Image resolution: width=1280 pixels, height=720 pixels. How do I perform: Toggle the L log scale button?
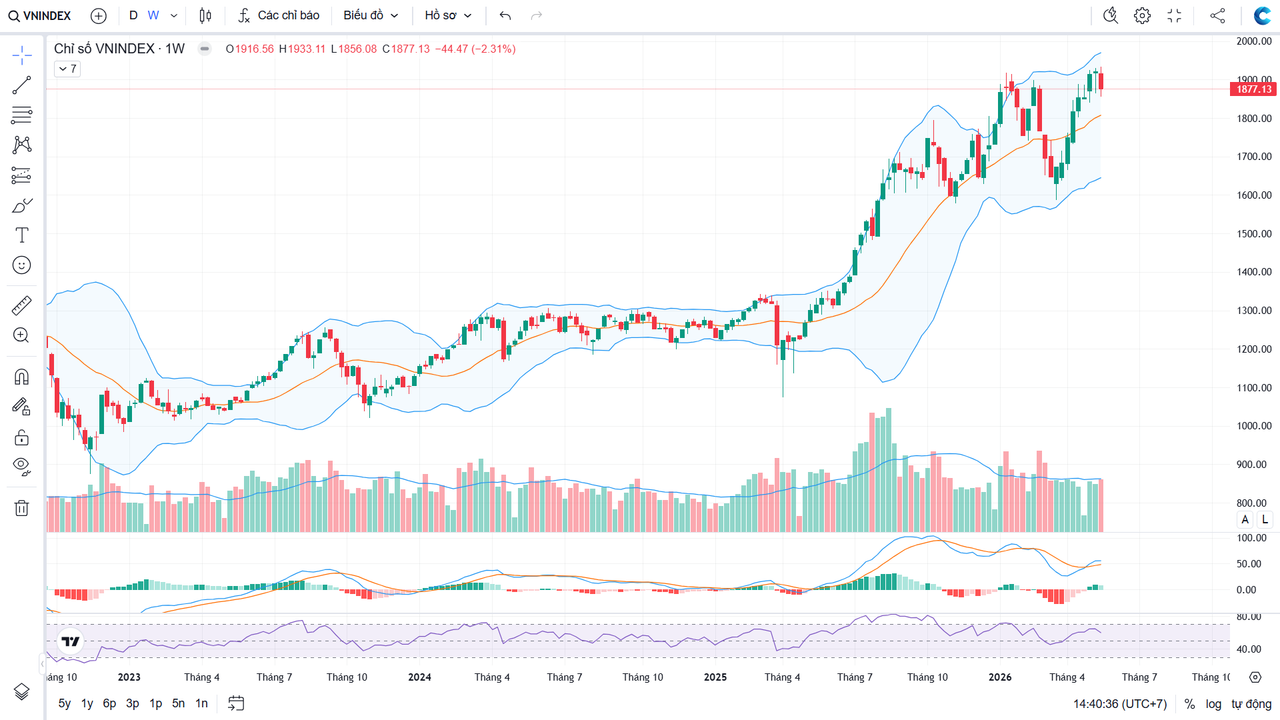[x=1264, y=519]
